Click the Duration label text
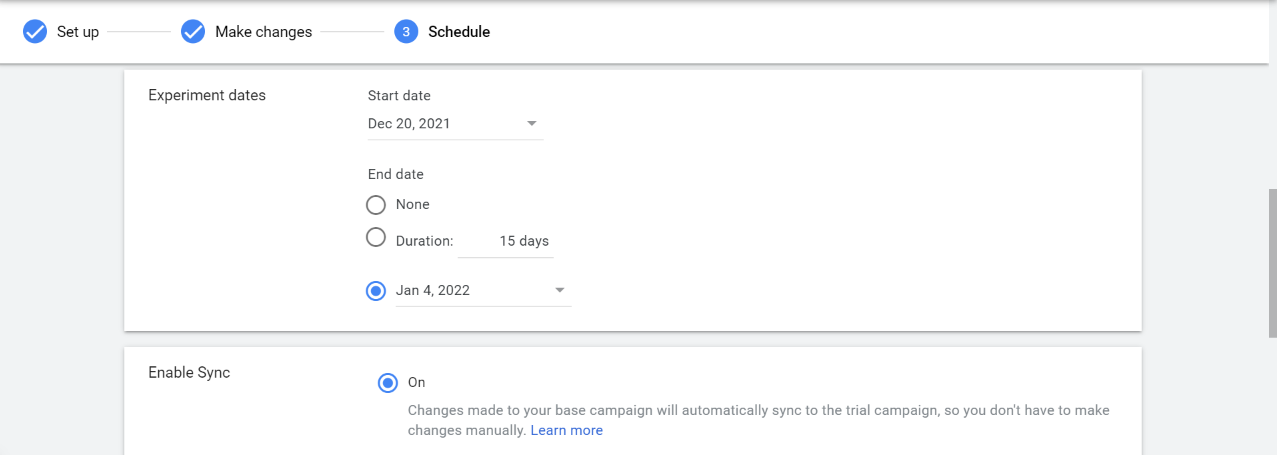Viewport: 1277px width, 455px height. pos(425,241)
